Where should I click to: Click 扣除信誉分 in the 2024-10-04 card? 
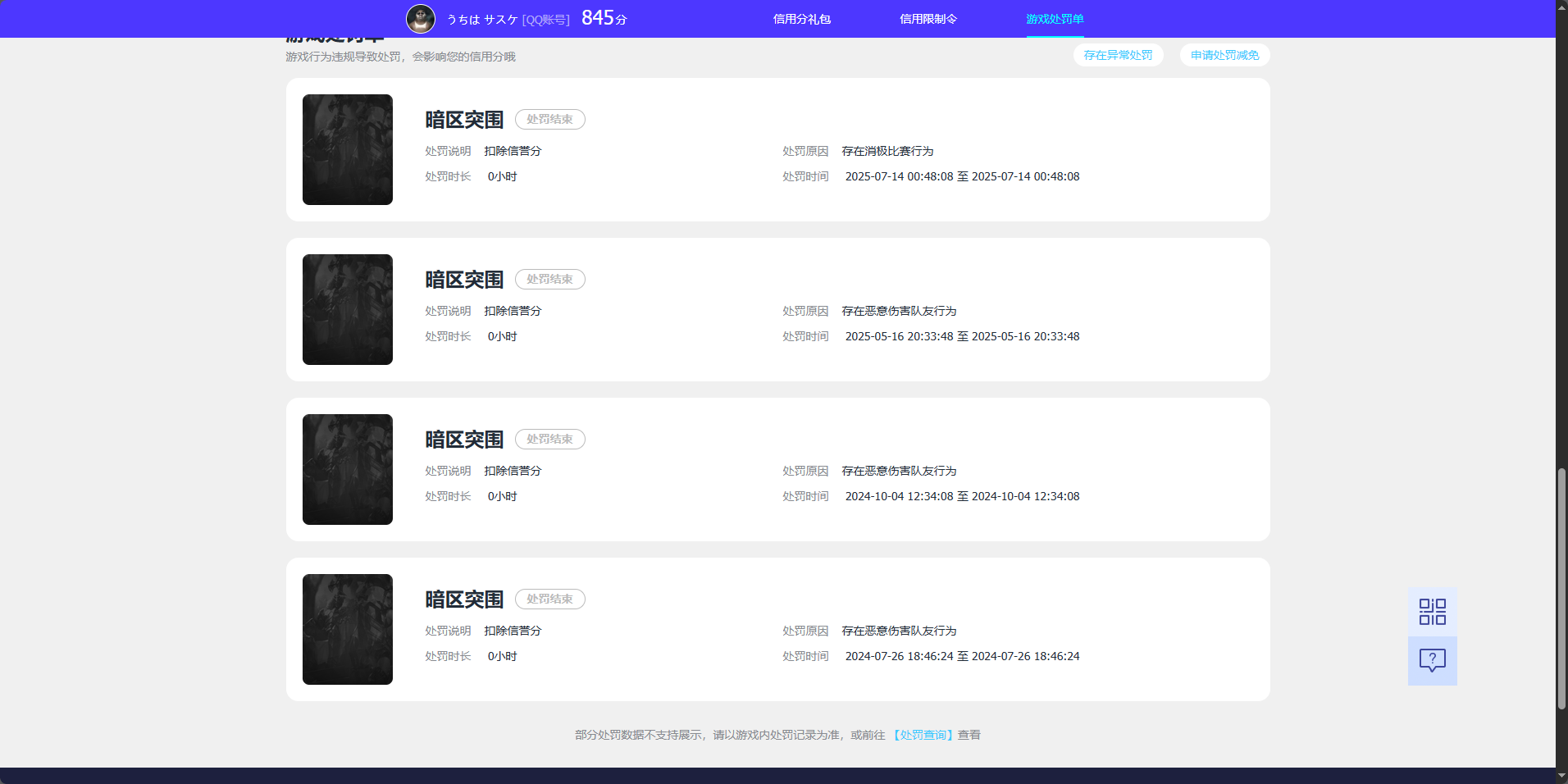point(513,471)
